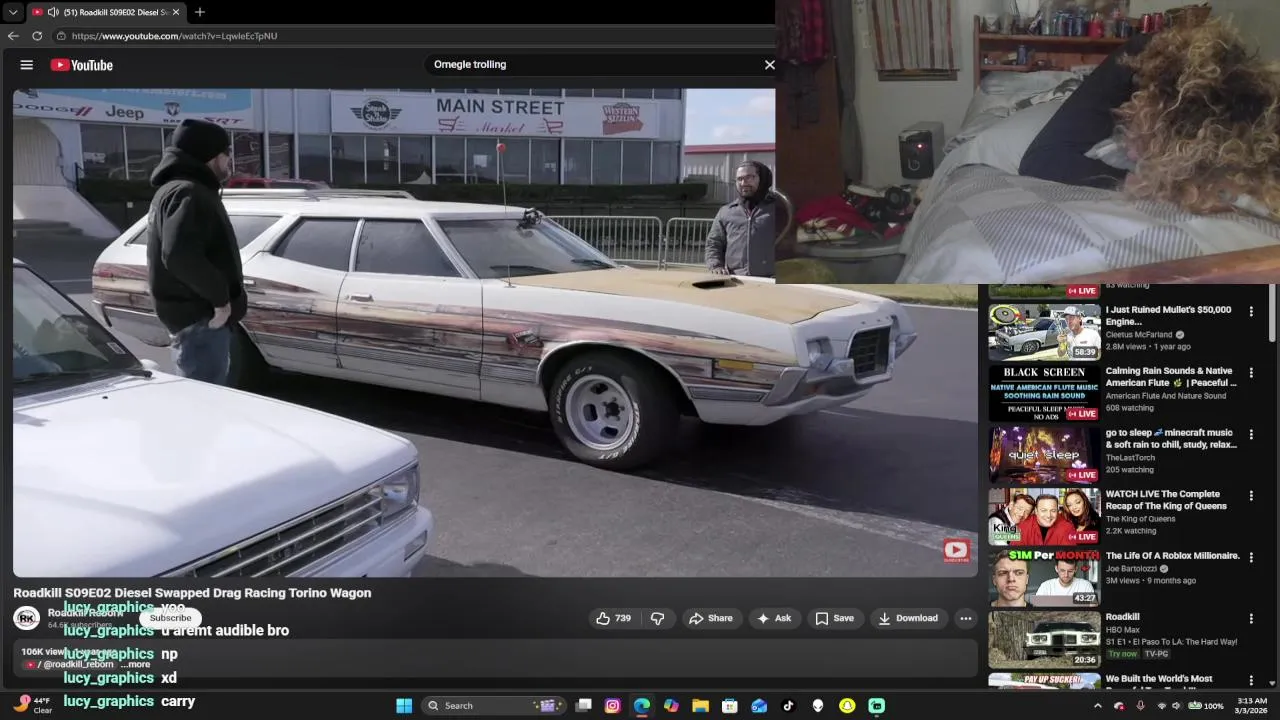Open options menu for King of Queens video

point(1251,495)
